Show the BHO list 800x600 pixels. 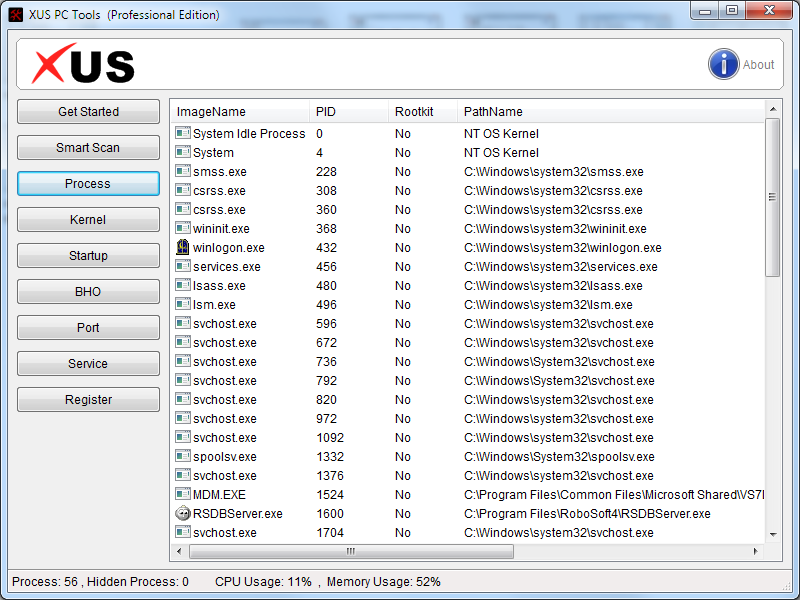tap(88, 292)
